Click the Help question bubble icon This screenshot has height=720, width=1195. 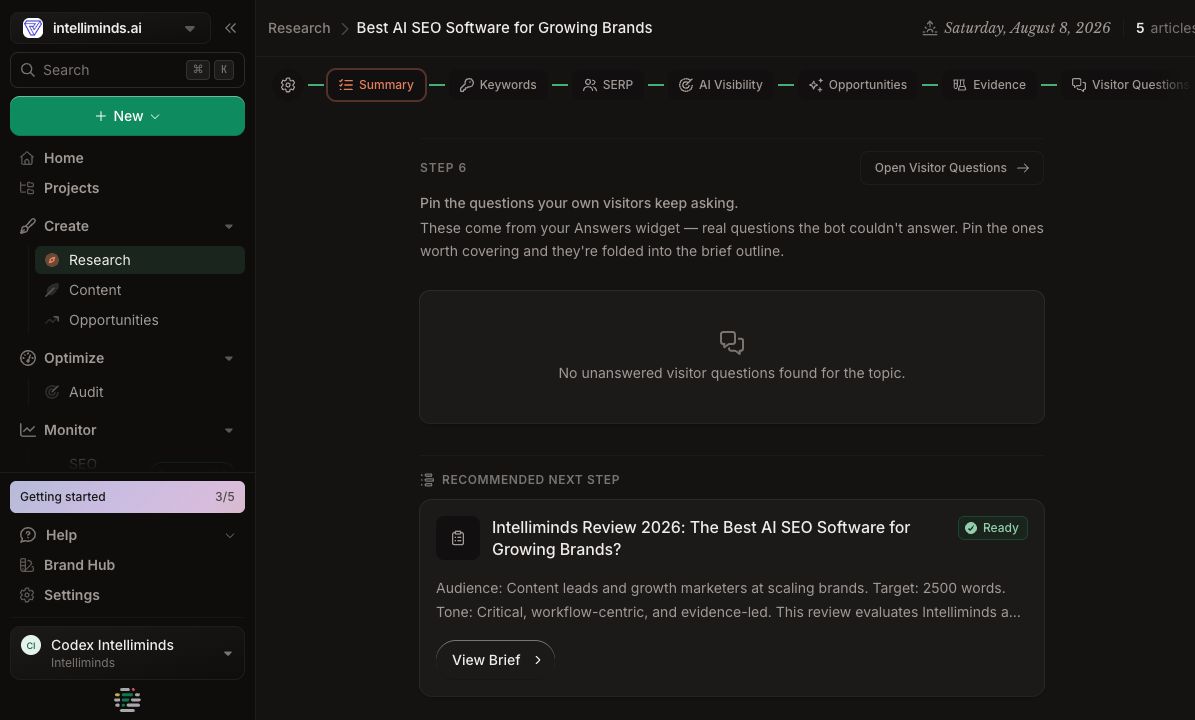(x=27, y=536)
